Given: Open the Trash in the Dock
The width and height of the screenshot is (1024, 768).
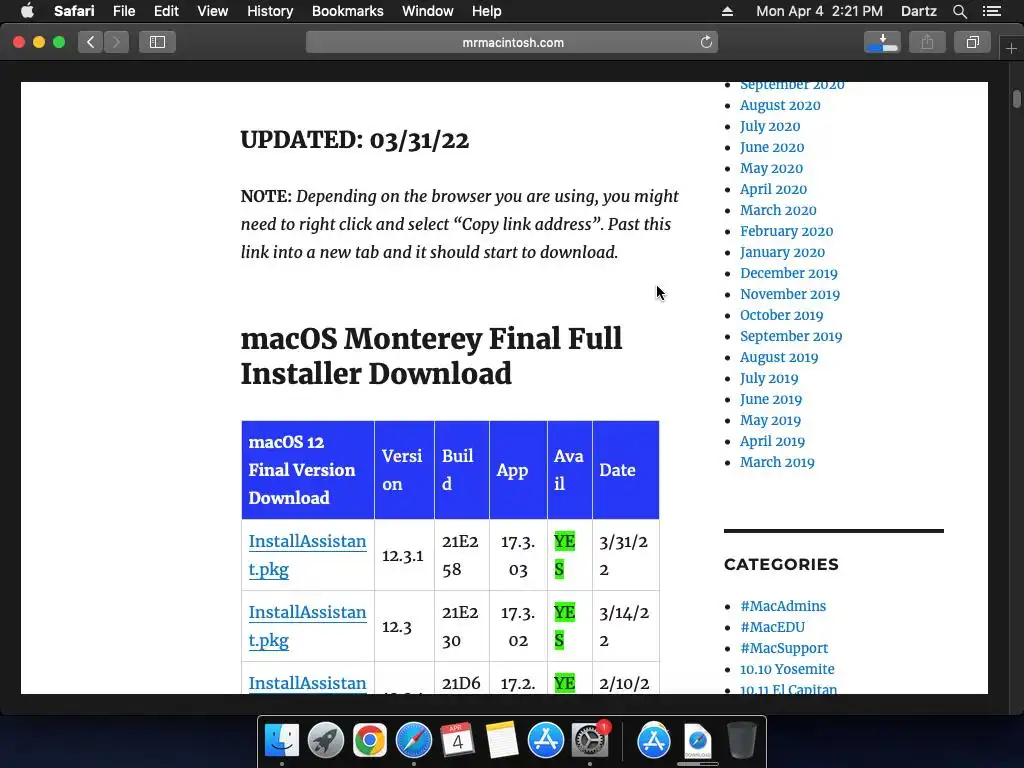Looking at the screenshot, I should point(741,741).
